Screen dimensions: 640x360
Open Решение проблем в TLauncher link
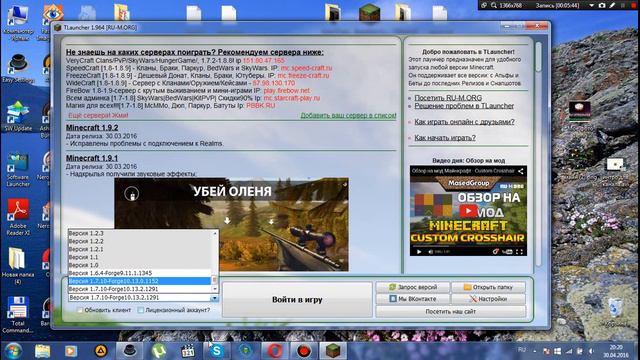pyautogui.click(x=464, y=106)
